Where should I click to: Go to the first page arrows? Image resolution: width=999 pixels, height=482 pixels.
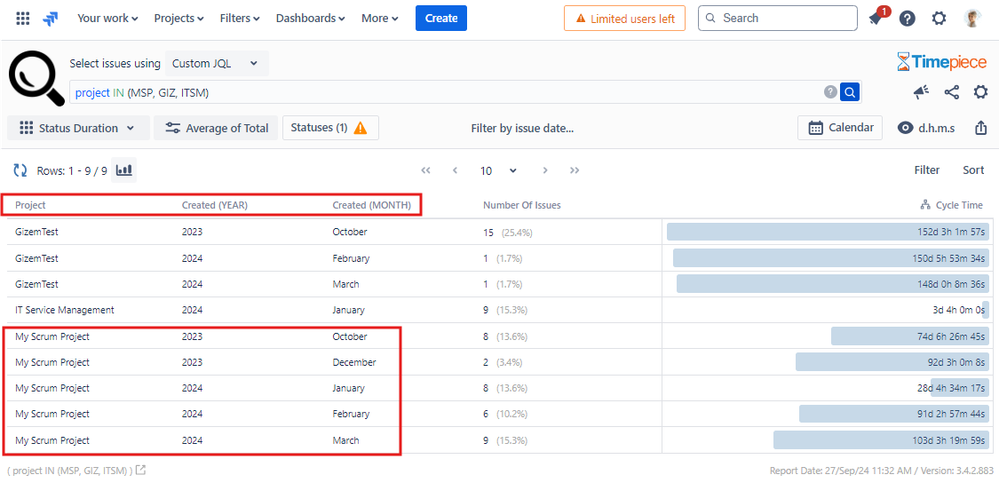click(426, 170)
